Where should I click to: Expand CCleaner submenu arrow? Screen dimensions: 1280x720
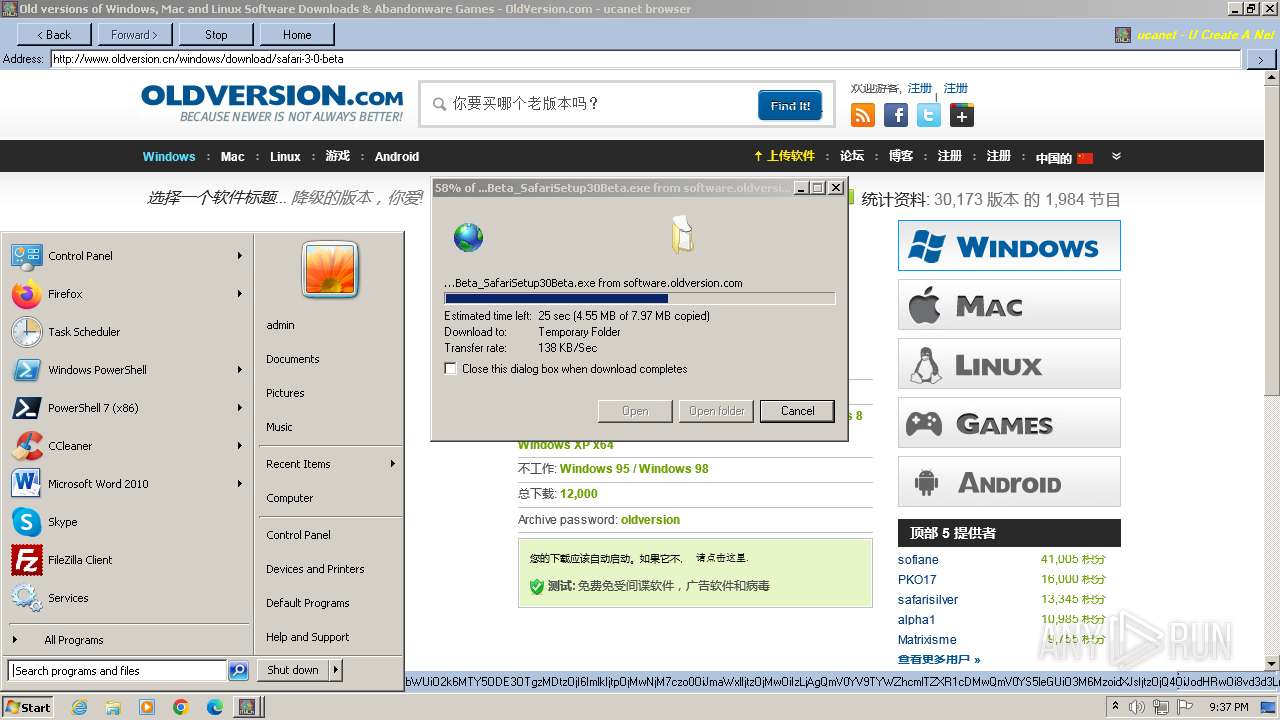point(240,446)
